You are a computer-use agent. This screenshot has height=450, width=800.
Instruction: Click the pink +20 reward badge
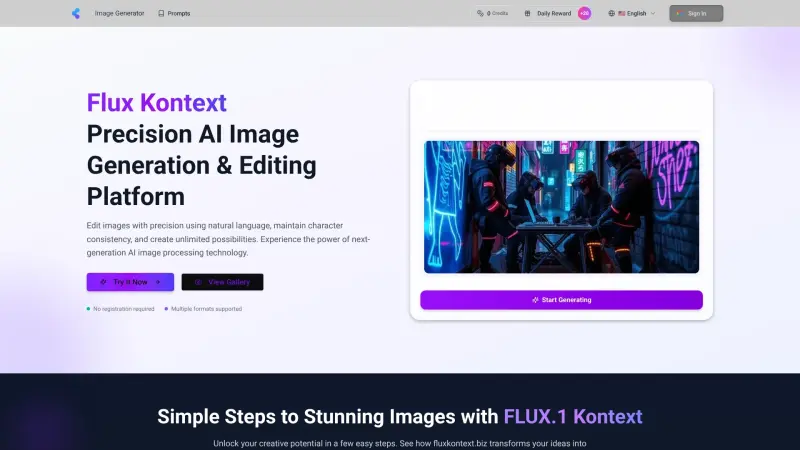pos(584,13)
